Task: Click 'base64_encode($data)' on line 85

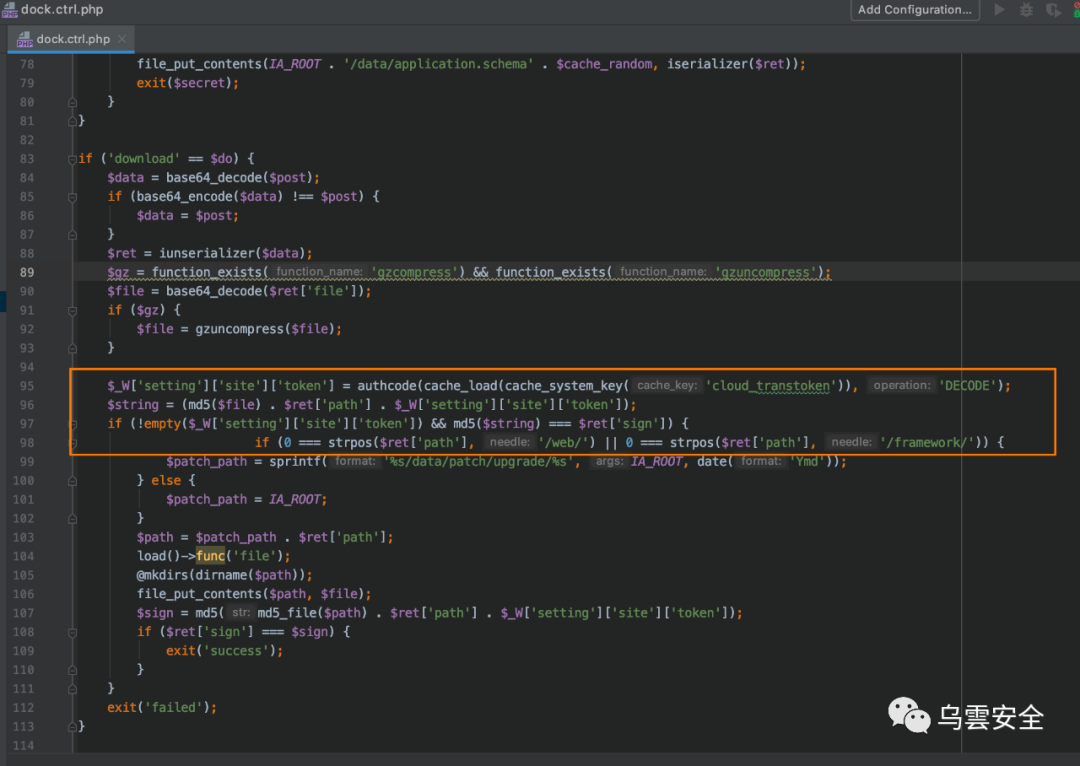Action: click(x=209, y=197)
